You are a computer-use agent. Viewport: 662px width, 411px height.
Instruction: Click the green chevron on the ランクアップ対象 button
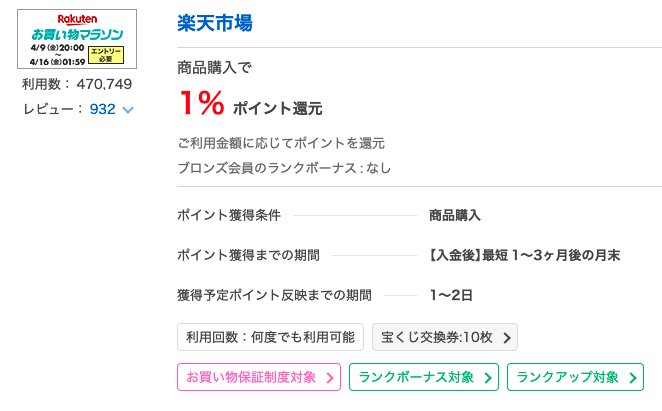633,378
